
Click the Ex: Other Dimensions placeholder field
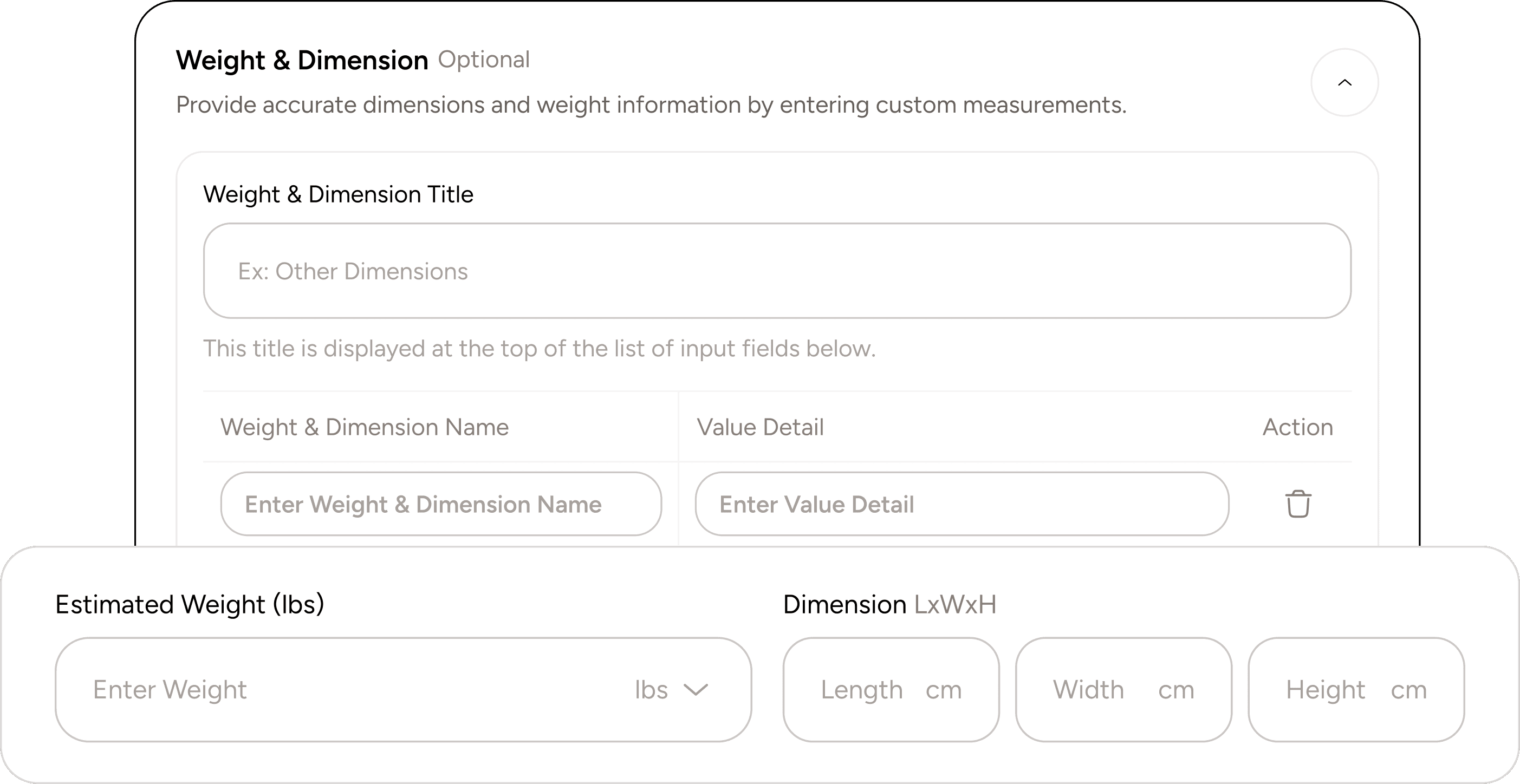point(352,271)
